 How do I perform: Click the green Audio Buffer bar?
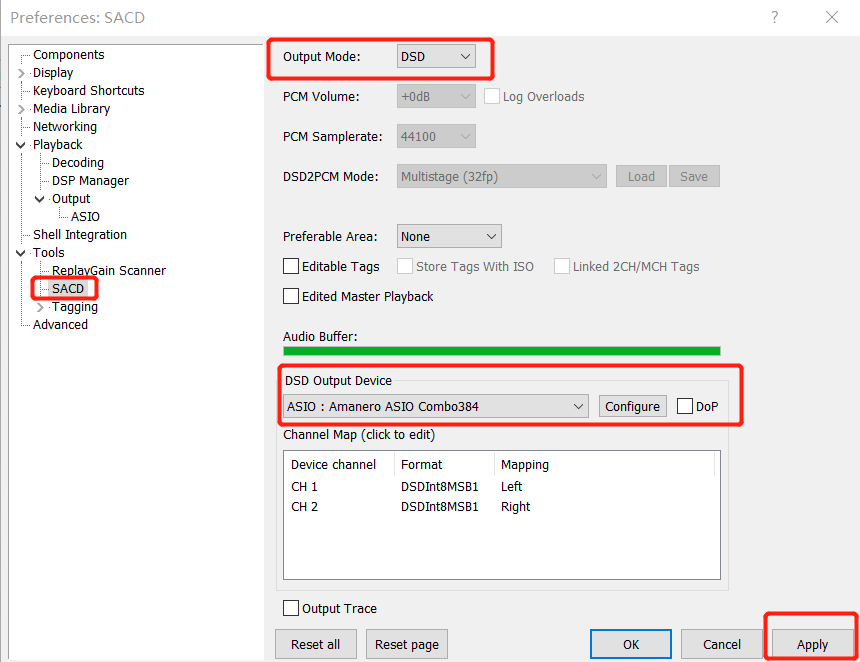pyautogui.click(x=501, y=351)
